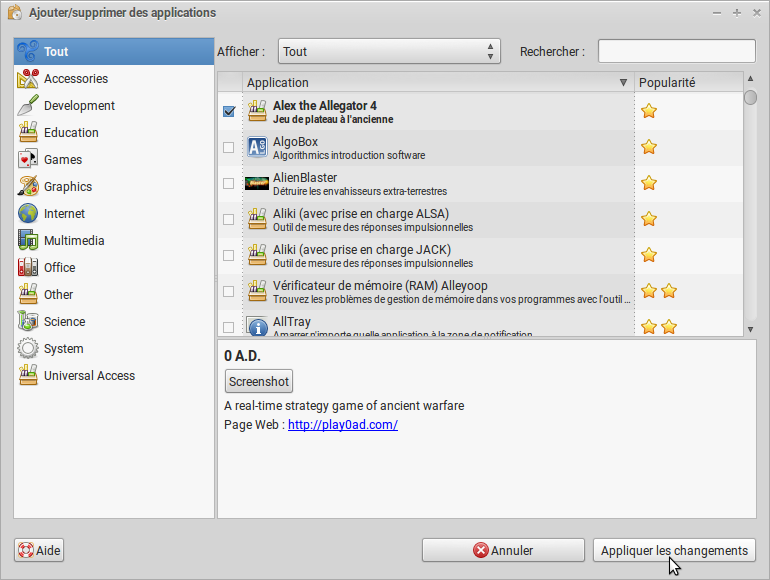Click the Office binders icon
Screen dimensions: 770x580
click(x=28, y=268)
